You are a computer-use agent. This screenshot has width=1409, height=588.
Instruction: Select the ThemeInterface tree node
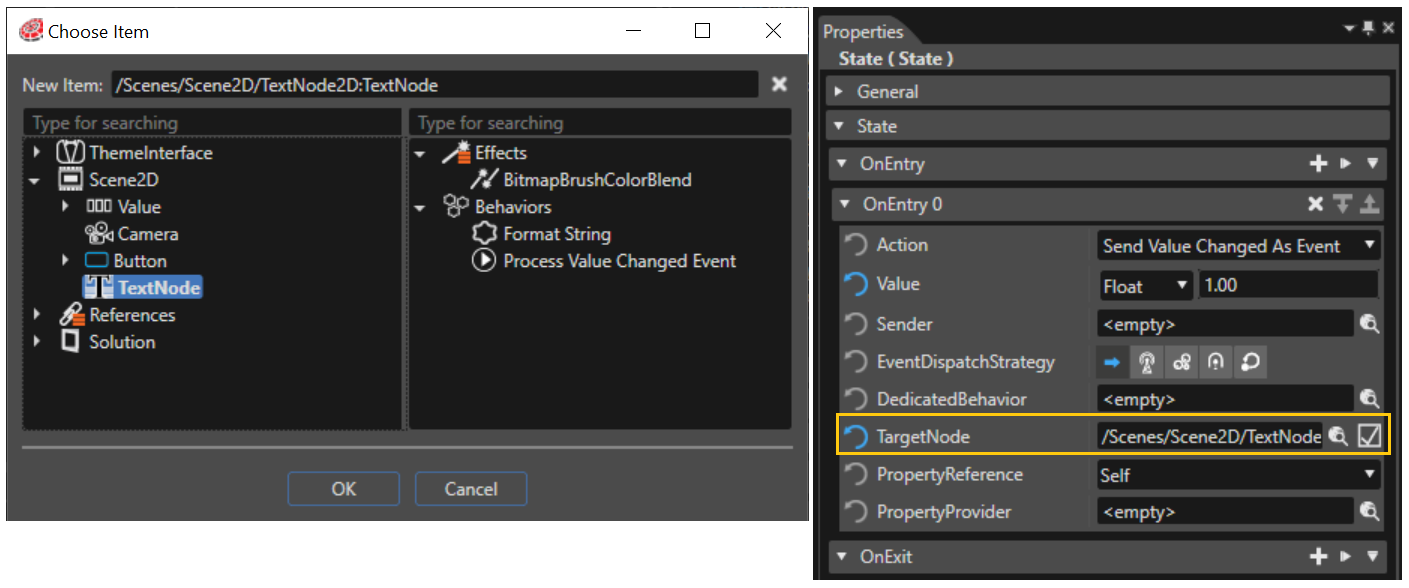coord(150,153)
